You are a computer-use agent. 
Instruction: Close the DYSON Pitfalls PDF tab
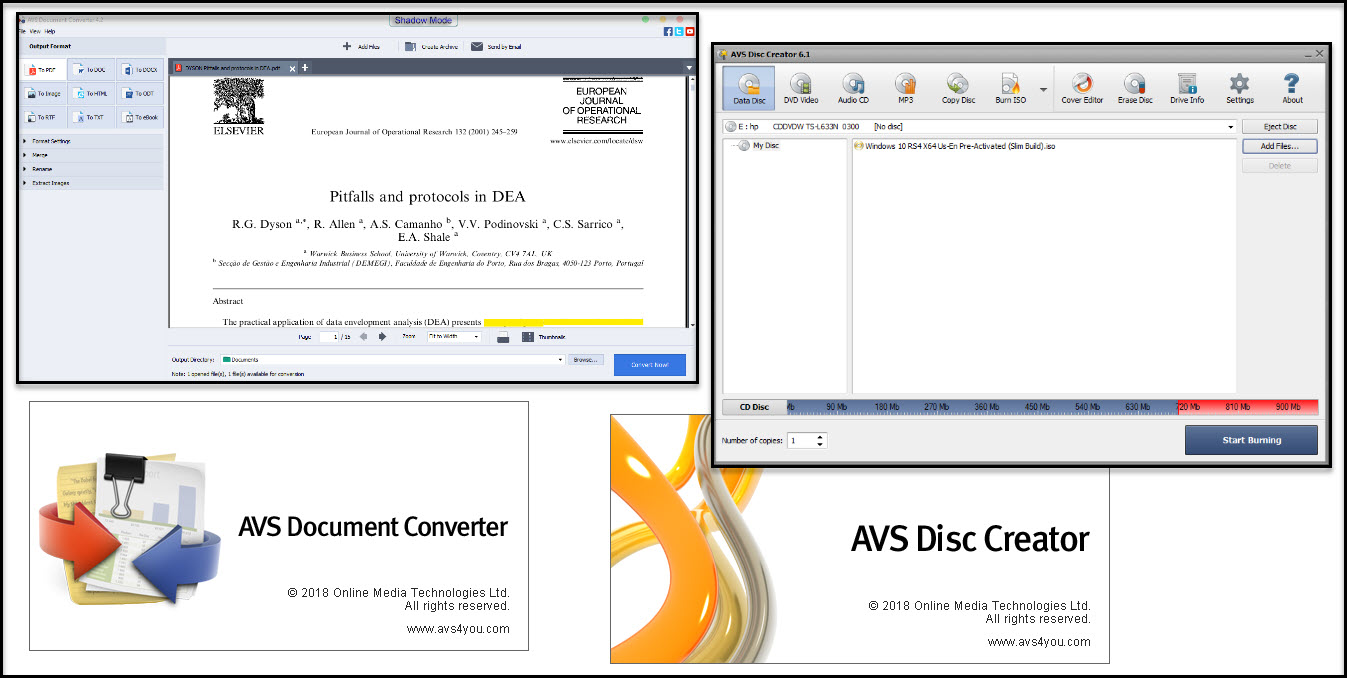[x=292, y=68]
